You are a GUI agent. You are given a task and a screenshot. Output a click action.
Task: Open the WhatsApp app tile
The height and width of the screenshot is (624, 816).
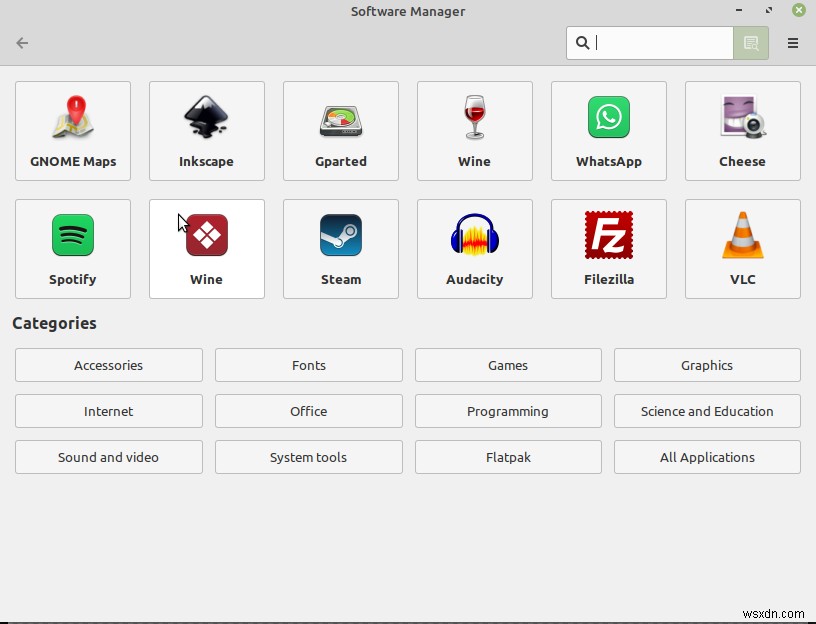(x=609, y=131)
